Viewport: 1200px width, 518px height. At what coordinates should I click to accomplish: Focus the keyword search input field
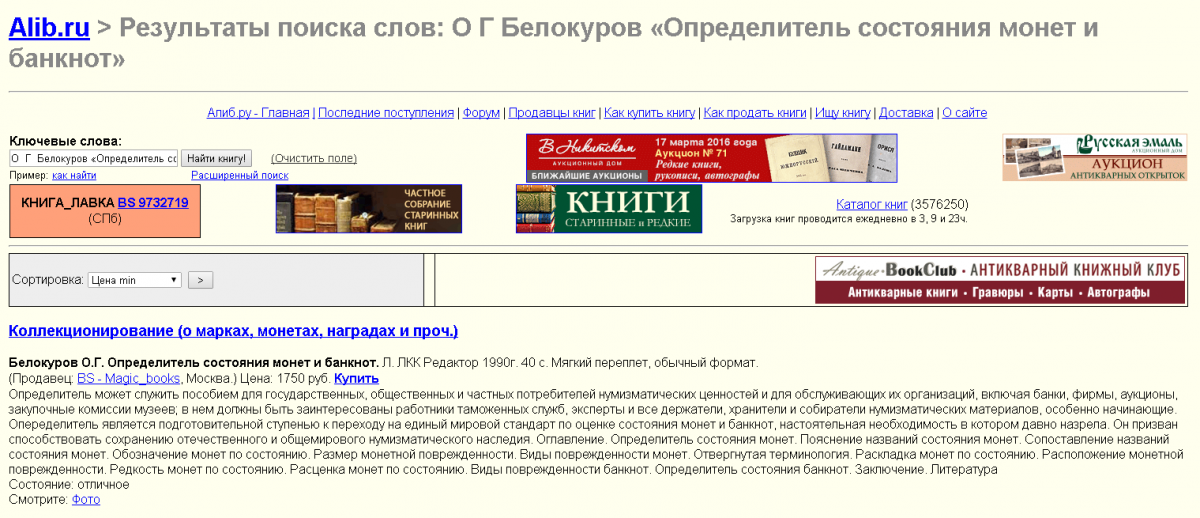(x=93, y=158)
